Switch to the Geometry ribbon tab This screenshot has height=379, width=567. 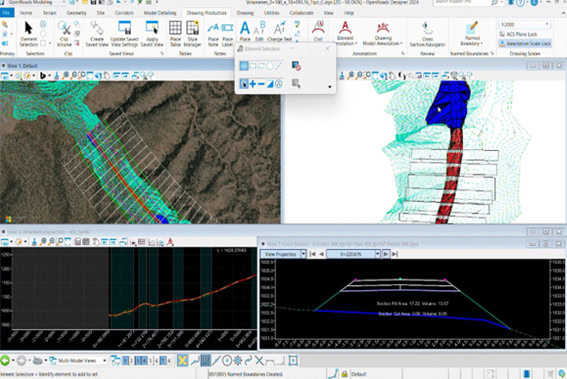coord(76,13)
